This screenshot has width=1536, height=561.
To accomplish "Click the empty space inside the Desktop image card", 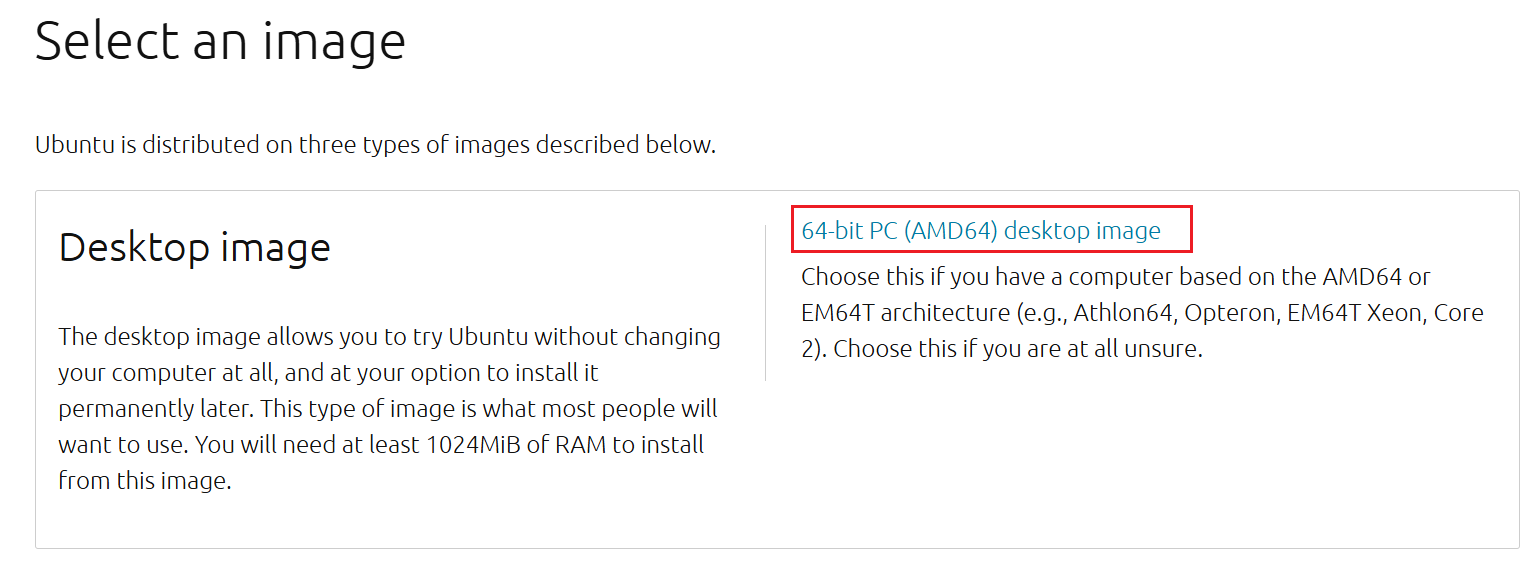I will [x=1100, y=460].
